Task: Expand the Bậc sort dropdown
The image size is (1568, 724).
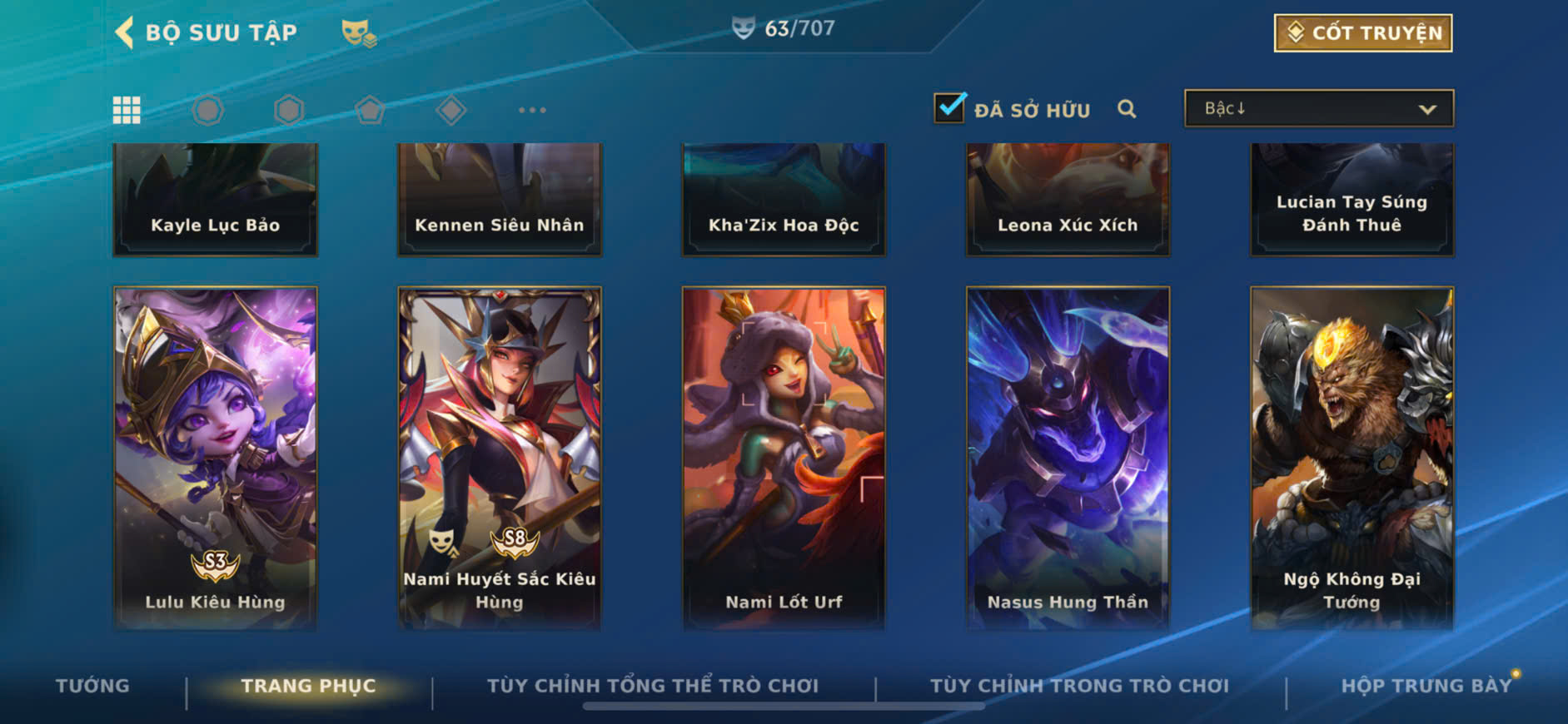Action: click(1319, 108)
